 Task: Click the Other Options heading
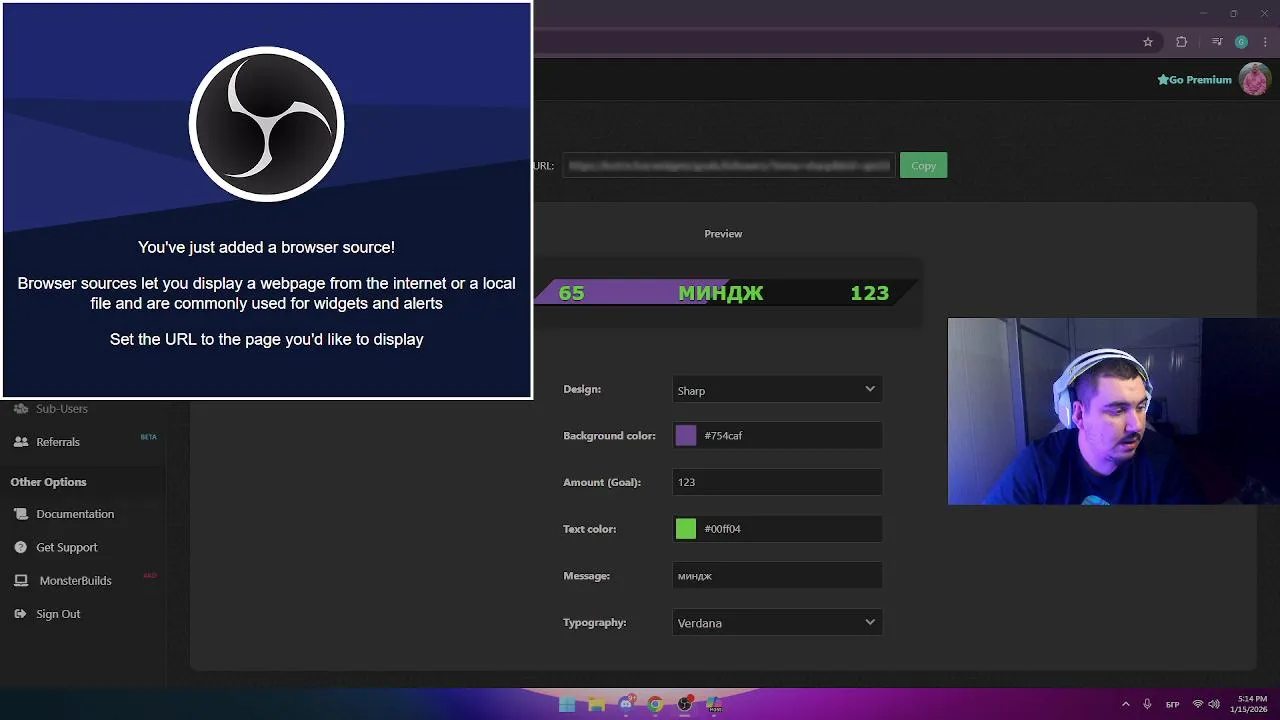point(48,482)
